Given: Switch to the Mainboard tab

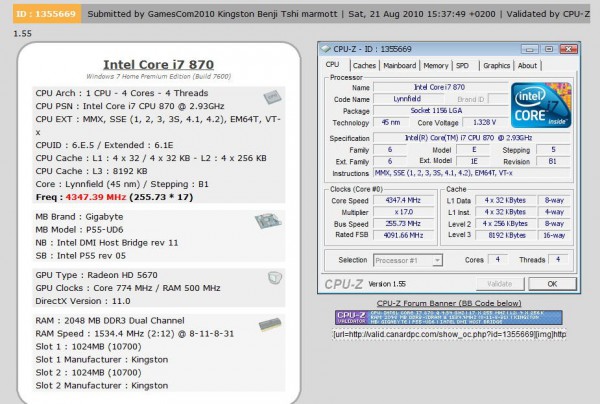Looking at the screenshot, I should pyautogui.click(x=399, y=65).
